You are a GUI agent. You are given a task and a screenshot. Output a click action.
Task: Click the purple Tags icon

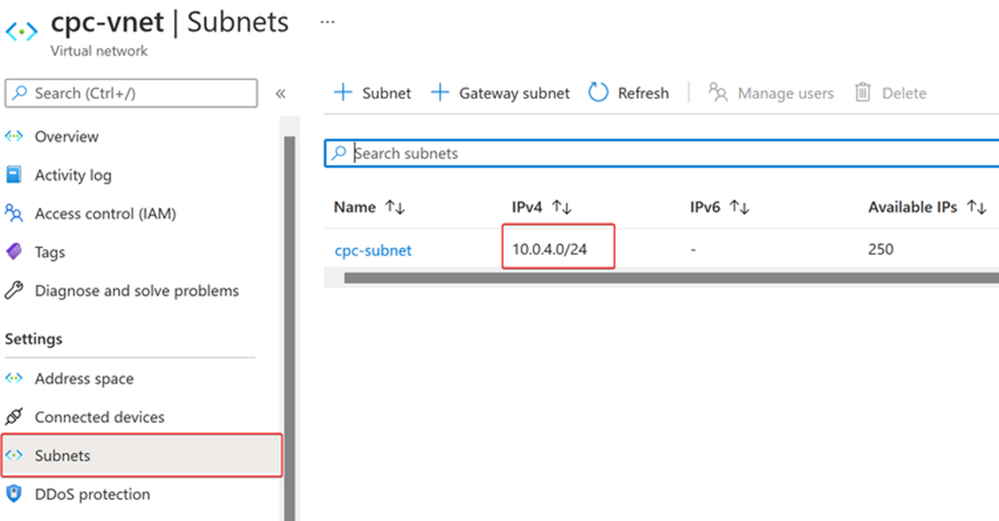coord(13,252)
